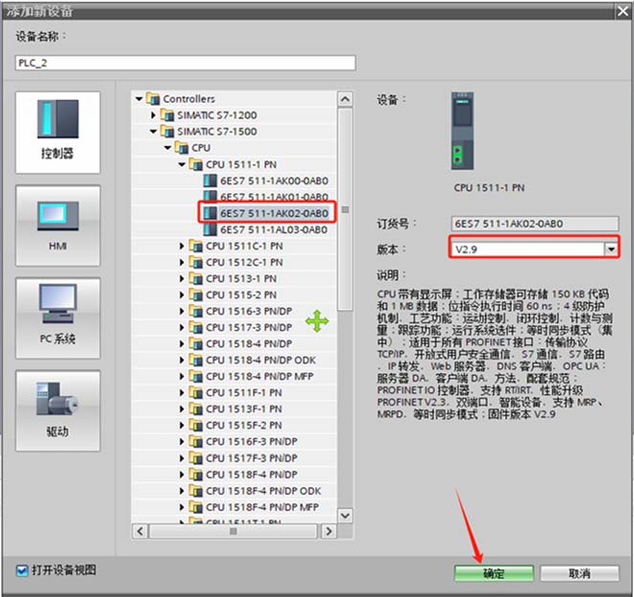Viewport: 634px width, 597px height.
Task: Select the PC 系统 category icon
Action: pos(57,318)
